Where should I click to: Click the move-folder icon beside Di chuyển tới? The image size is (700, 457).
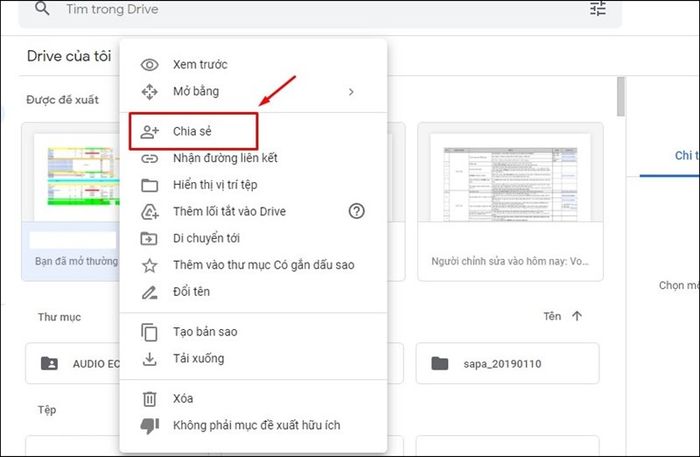(x=149, y=238)
